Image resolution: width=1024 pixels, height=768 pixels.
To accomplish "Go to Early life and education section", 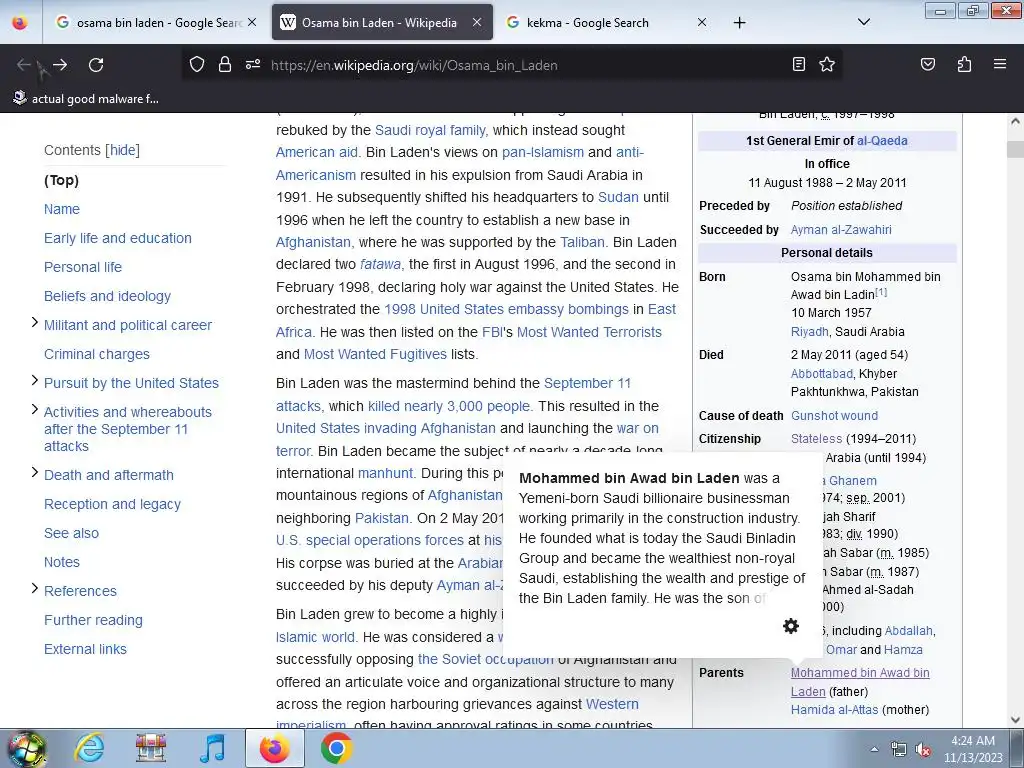I will point(118,238).
